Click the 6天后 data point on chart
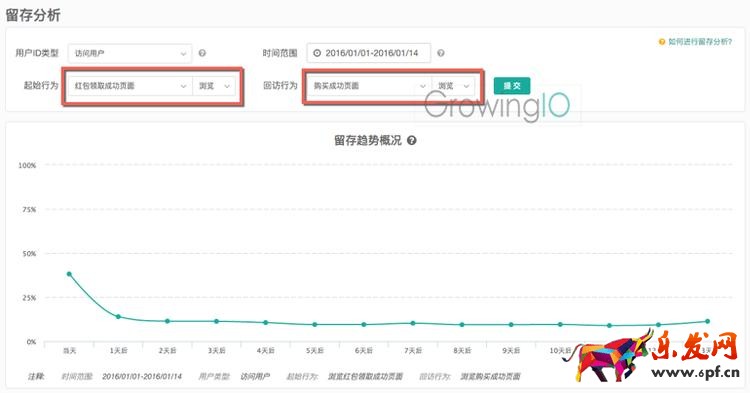The image size is (750, 393). pyautogui.click(x=364, y=325)
